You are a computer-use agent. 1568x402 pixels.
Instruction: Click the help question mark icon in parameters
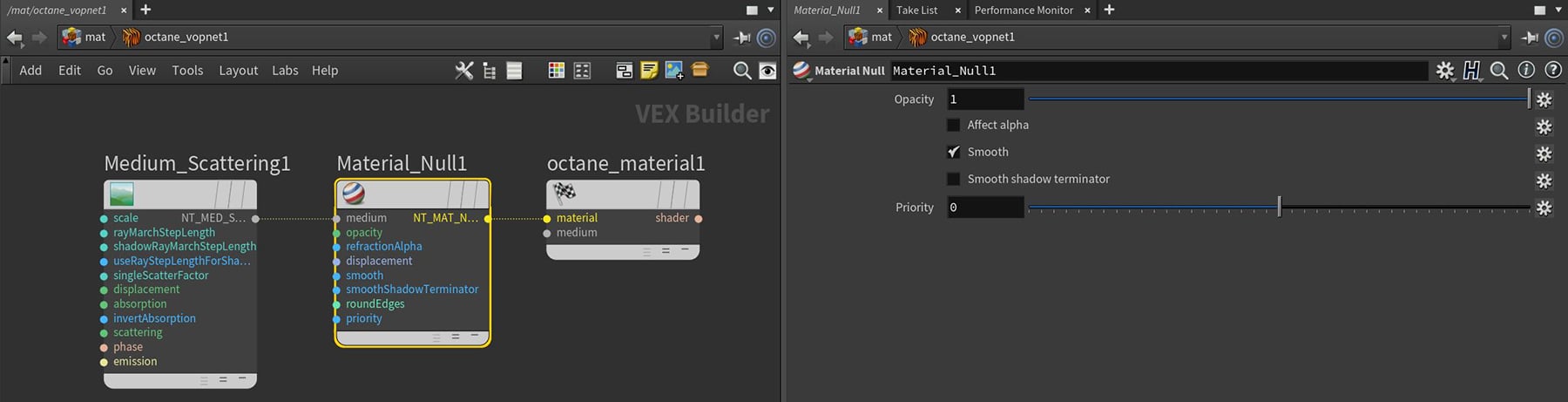click(1552, 71)
